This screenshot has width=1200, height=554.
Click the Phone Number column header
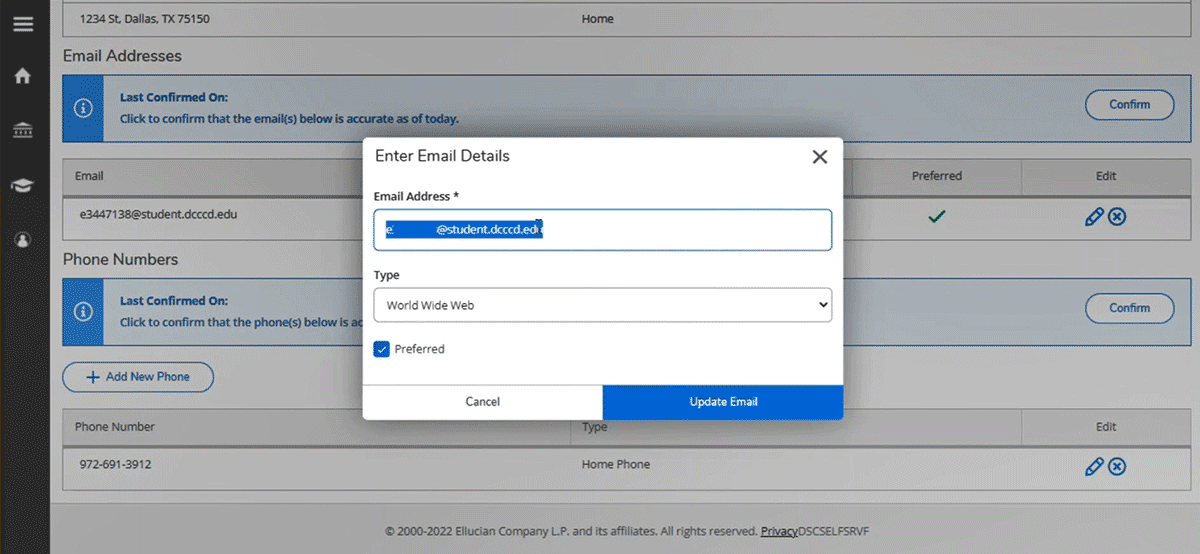(115, 427)
